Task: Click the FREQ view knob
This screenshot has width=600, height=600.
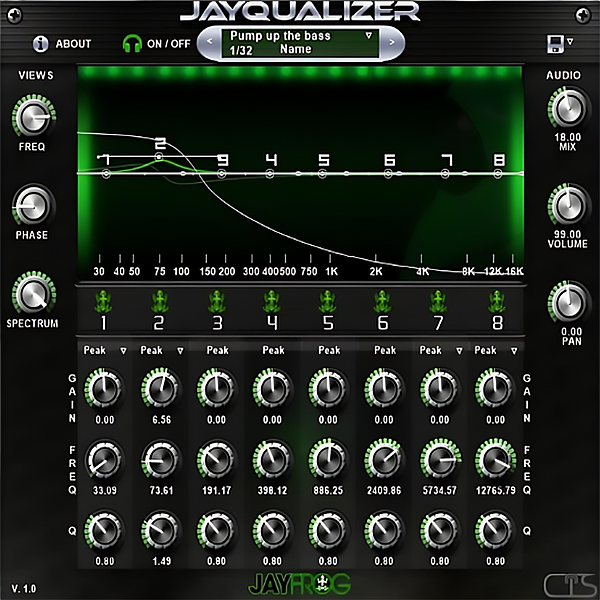Action: click(x=34, y=116)
